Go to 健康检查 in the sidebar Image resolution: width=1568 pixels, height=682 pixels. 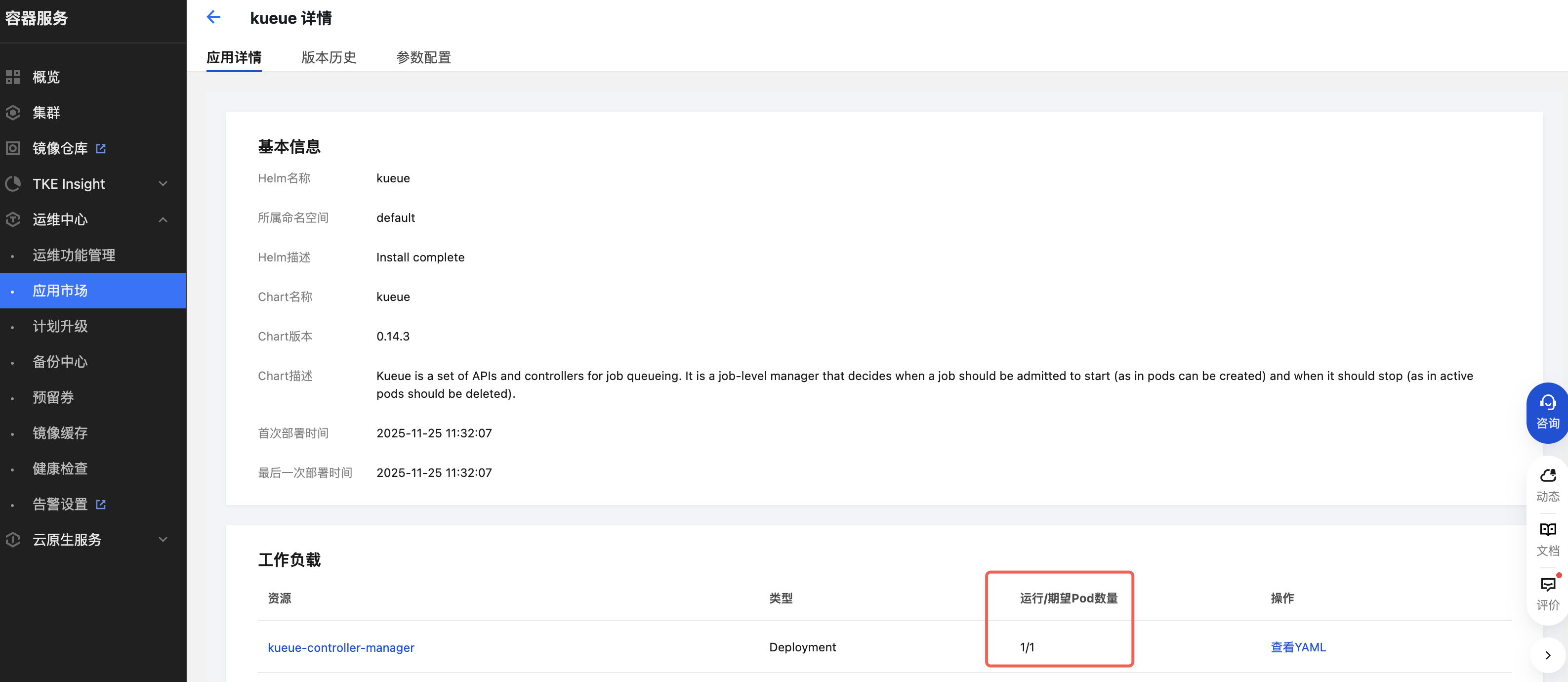[60, 469]
